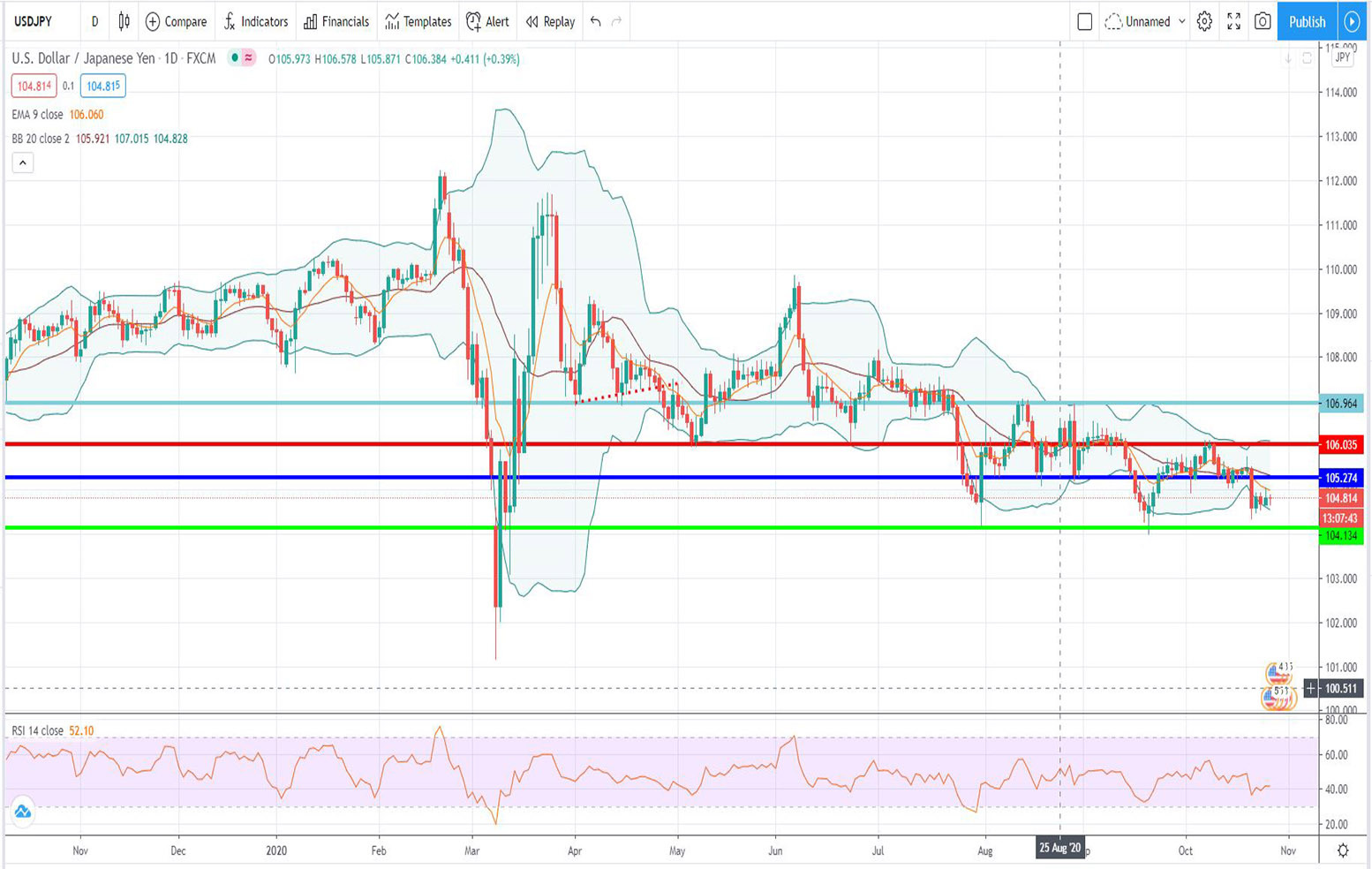Click the plus icon at 100.511 price

1311,688
